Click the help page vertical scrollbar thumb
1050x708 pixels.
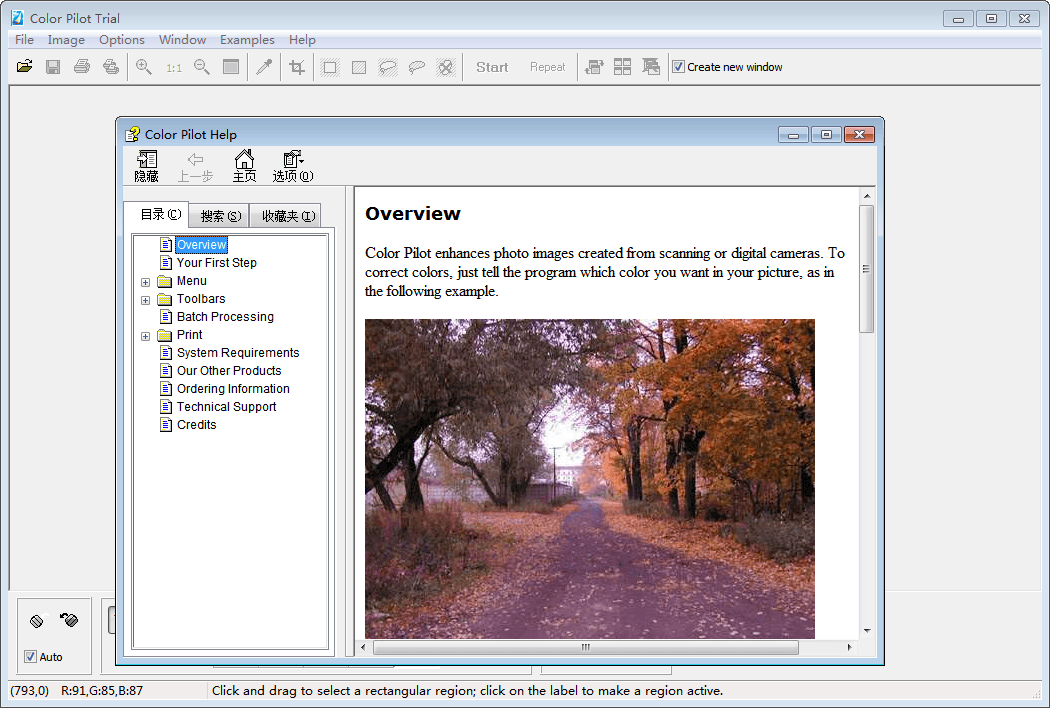[867, 269]
